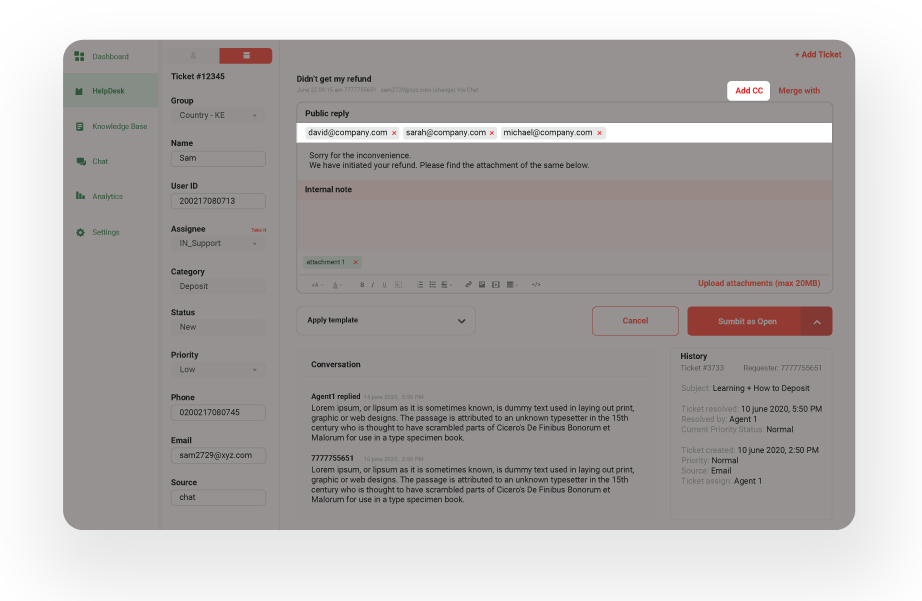The width and height of the screenshot is (922, 601).
Task: Remove david@company.com from the CC list
Action: coord(394,133)
